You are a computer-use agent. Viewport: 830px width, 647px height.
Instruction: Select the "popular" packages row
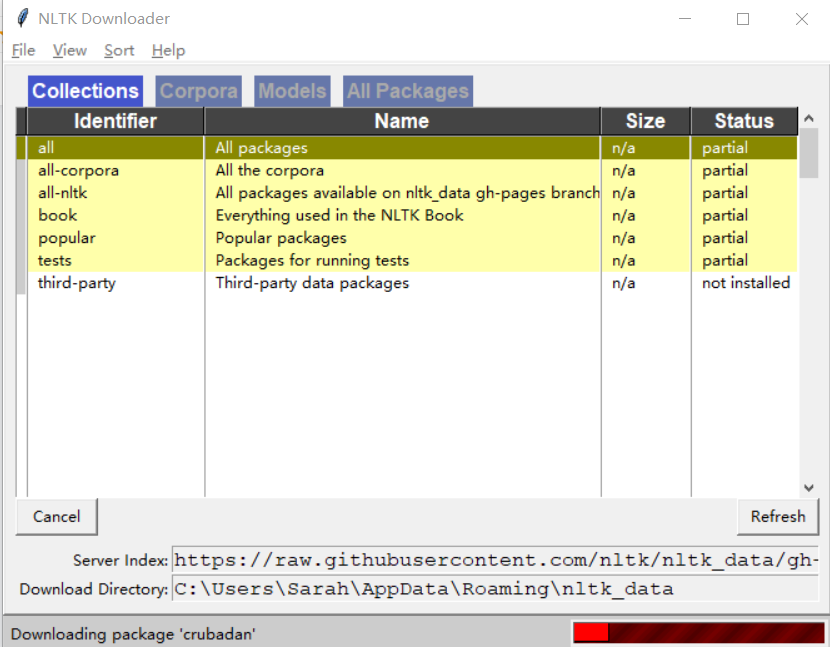point(300,238)
